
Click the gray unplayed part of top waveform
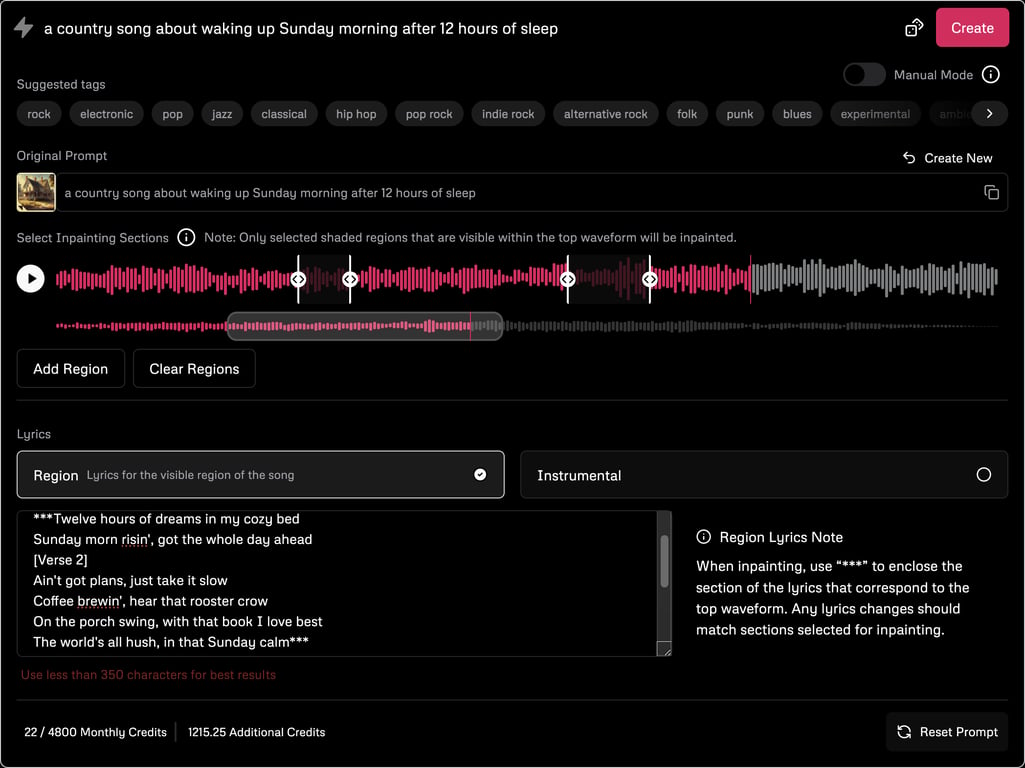coord(875,278)
